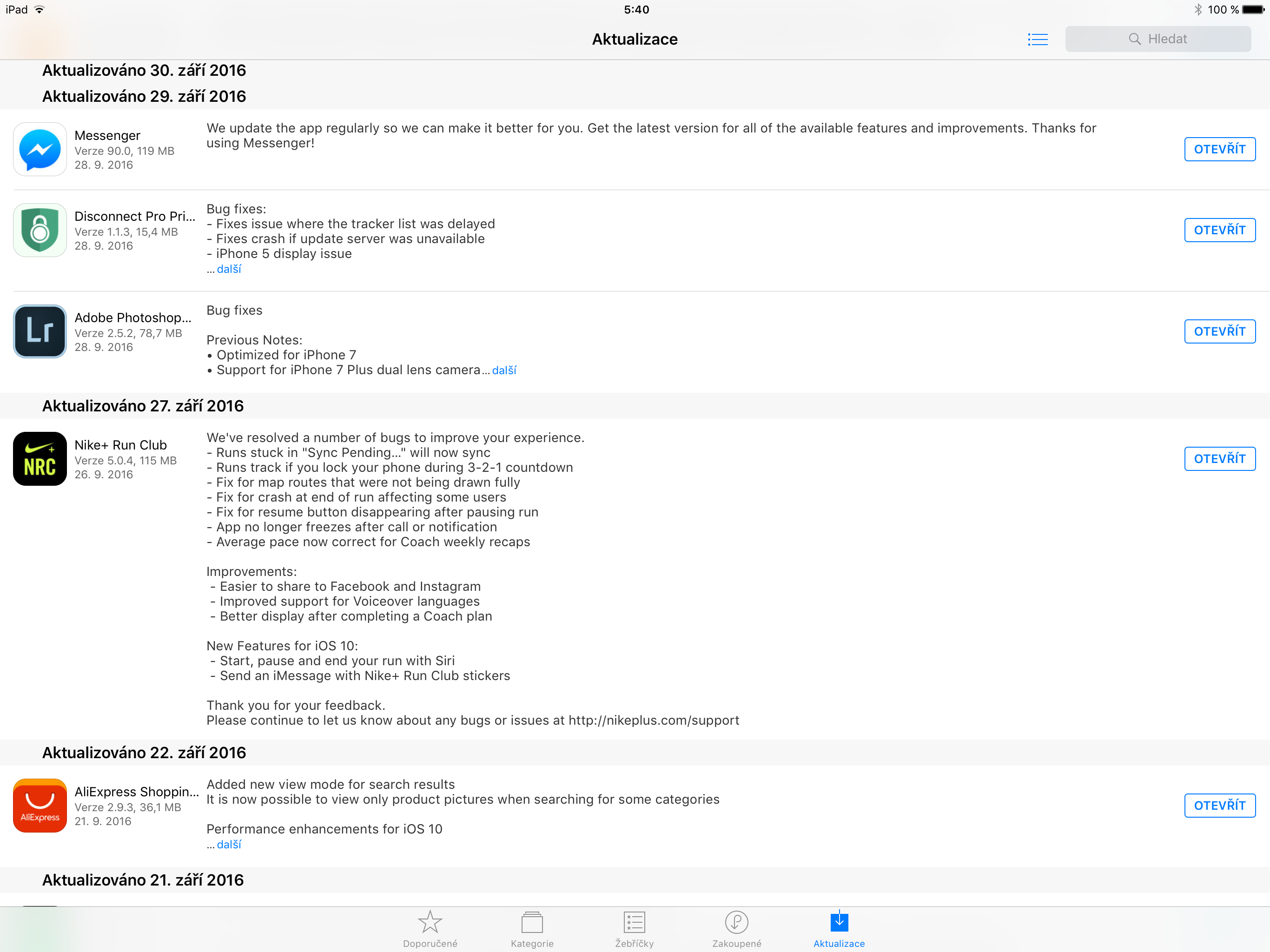Tap the battery indicator icon
This screenshot has width=1270, height=952.
point(1253,10)
